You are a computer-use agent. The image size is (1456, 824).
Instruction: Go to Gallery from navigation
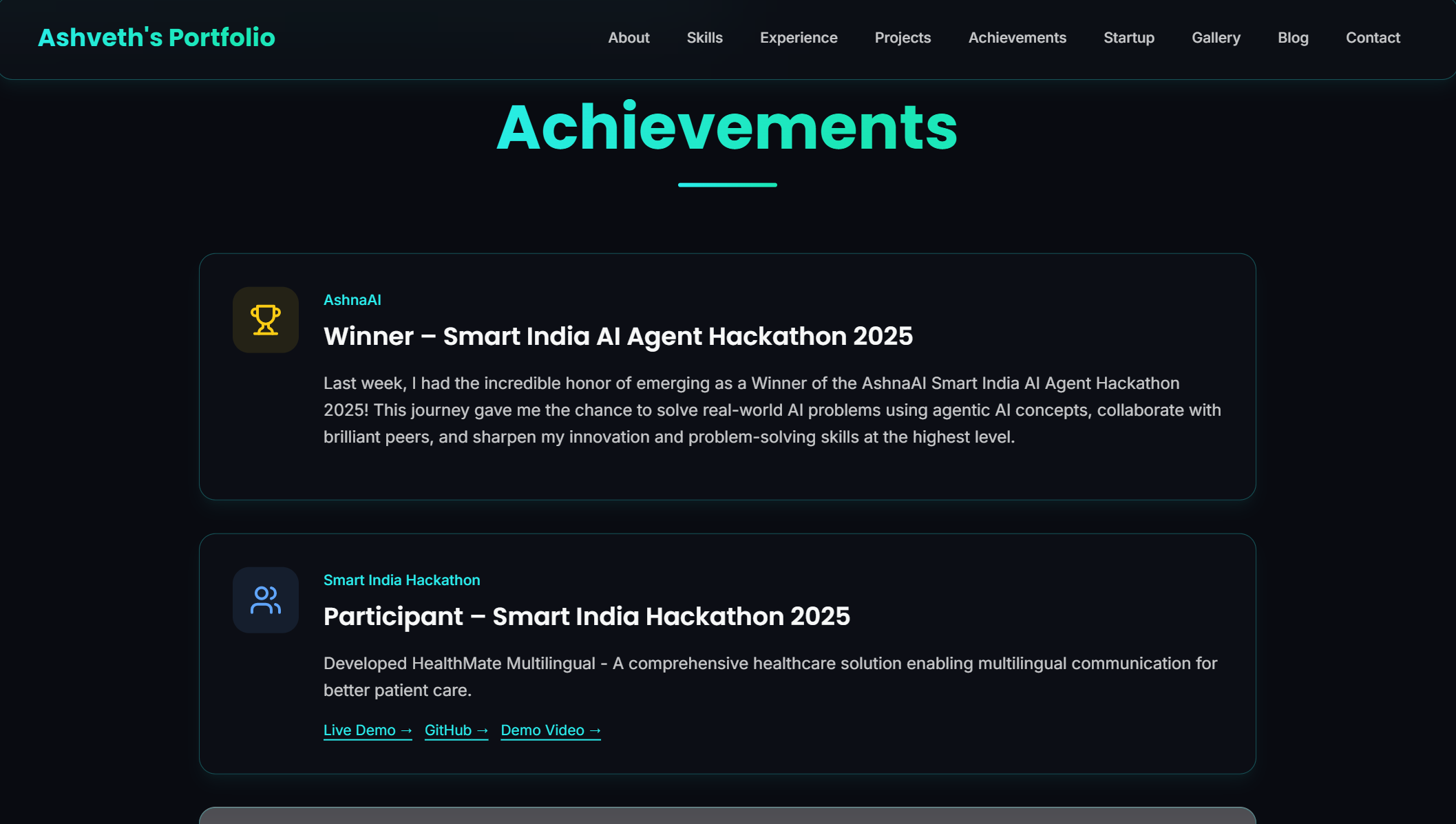[x=1216, y=38]
